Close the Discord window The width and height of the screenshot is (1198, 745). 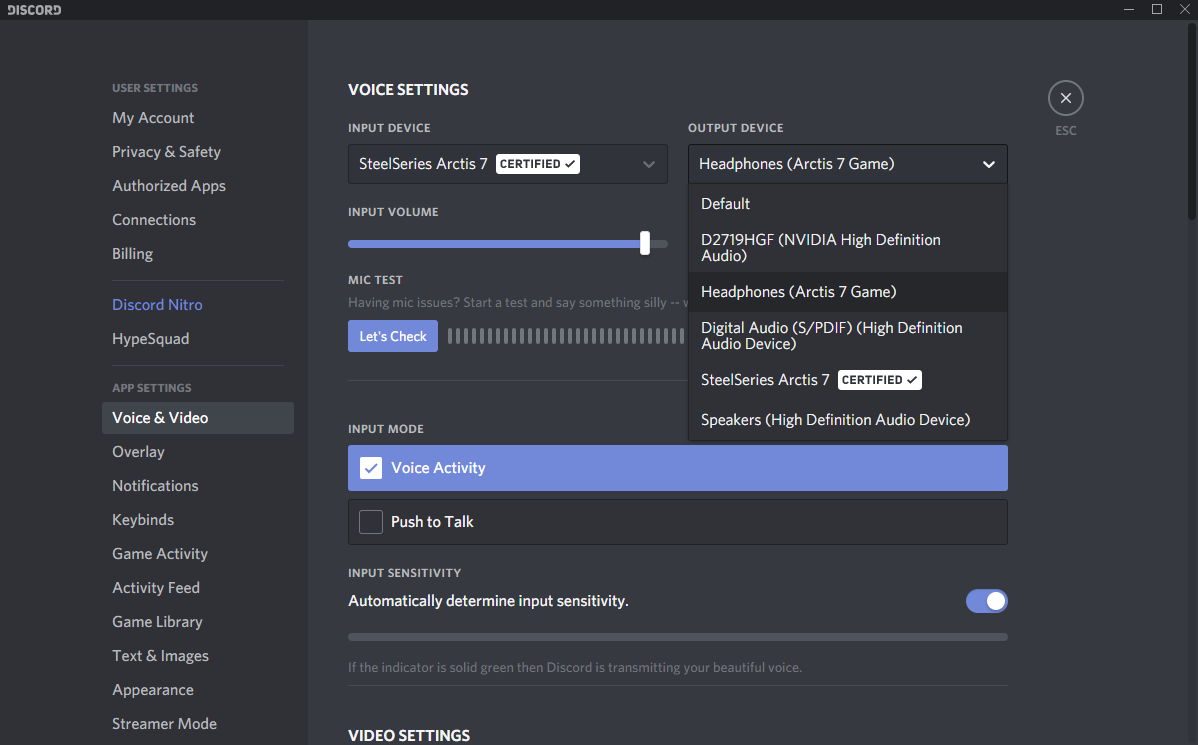[x=1184, y=9]
